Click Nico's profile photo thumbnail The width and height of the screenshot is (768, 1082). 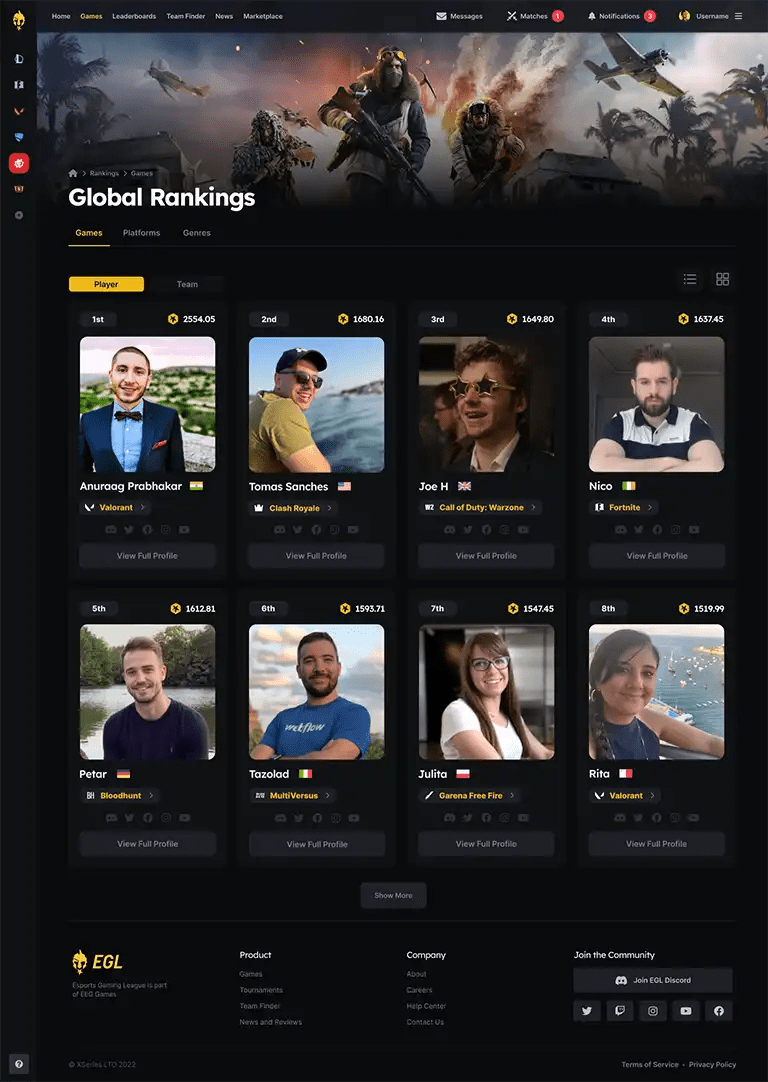tap(656, 404)
